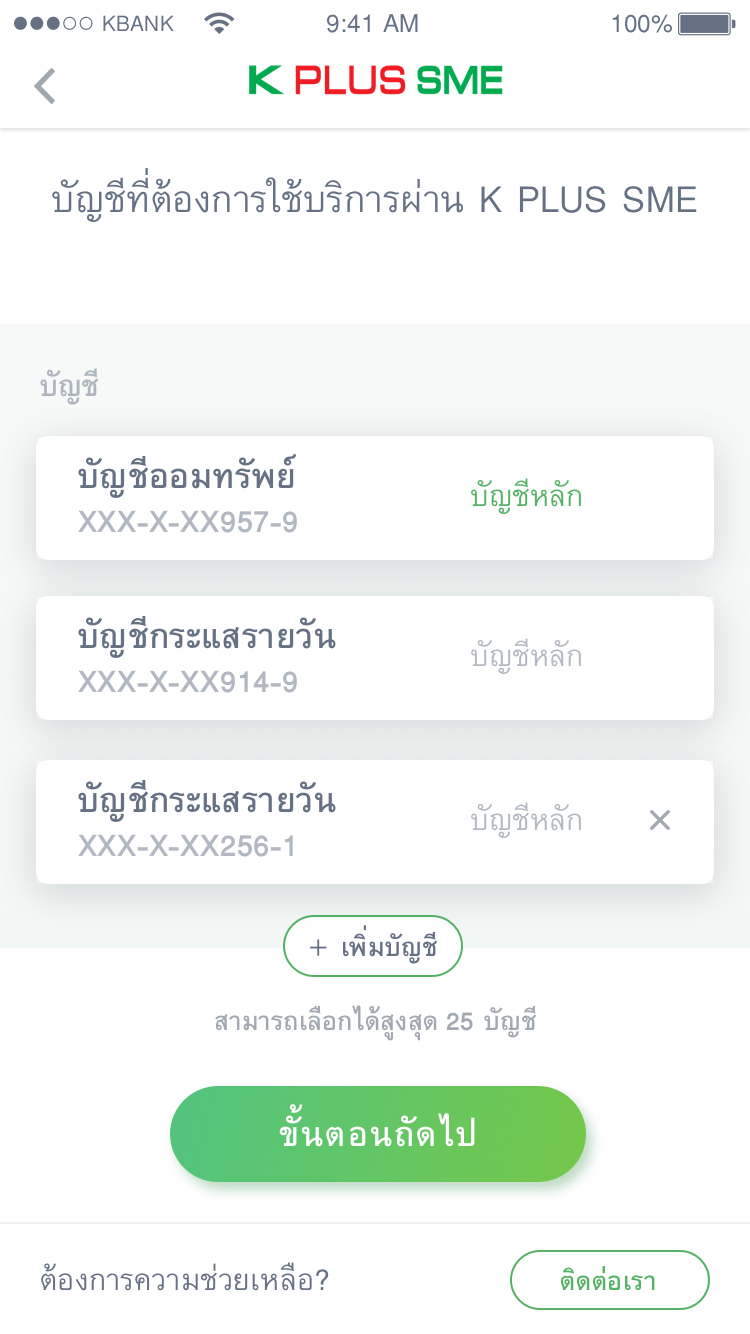750x1334 pixels.
Task: Tap the K PLUS SME logo
Action: (375, 80)
